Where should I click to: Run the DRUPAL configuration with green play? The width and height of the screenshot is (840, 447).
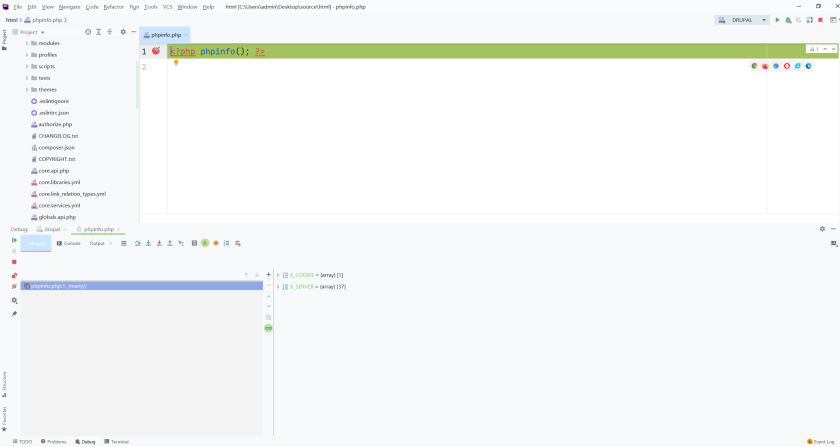coord(777,20)
